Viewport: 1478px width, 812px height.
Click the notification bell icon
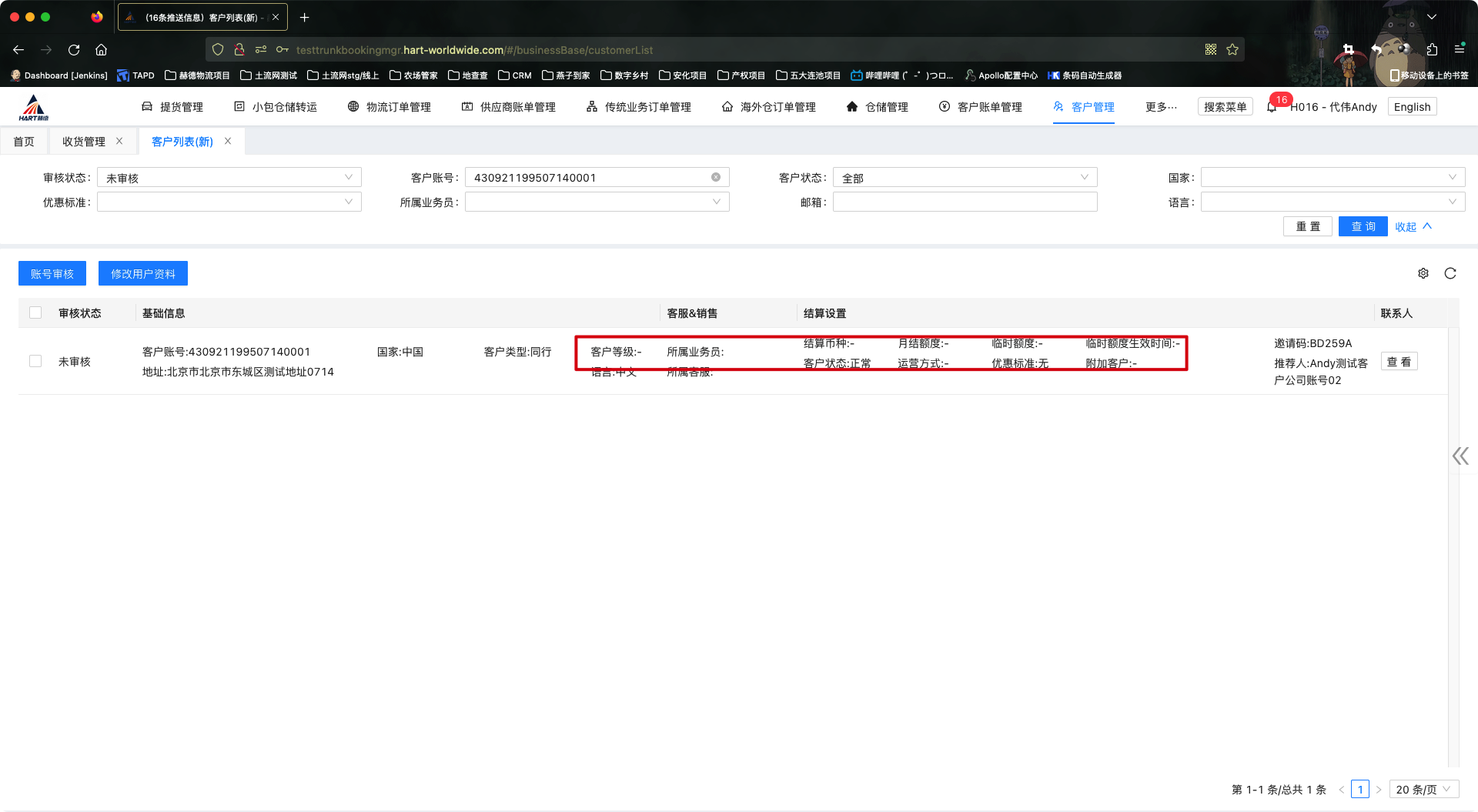(x=1272, y=107)
